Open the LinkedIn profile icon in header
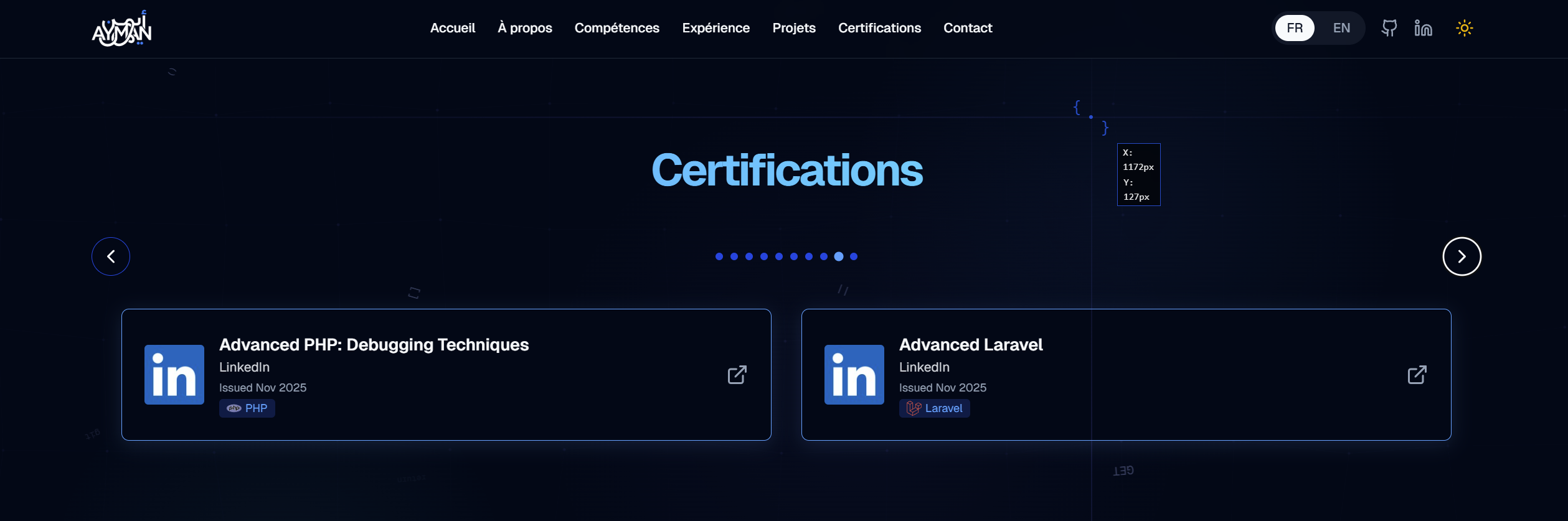1568x521 pixels. click(1423, 28)
